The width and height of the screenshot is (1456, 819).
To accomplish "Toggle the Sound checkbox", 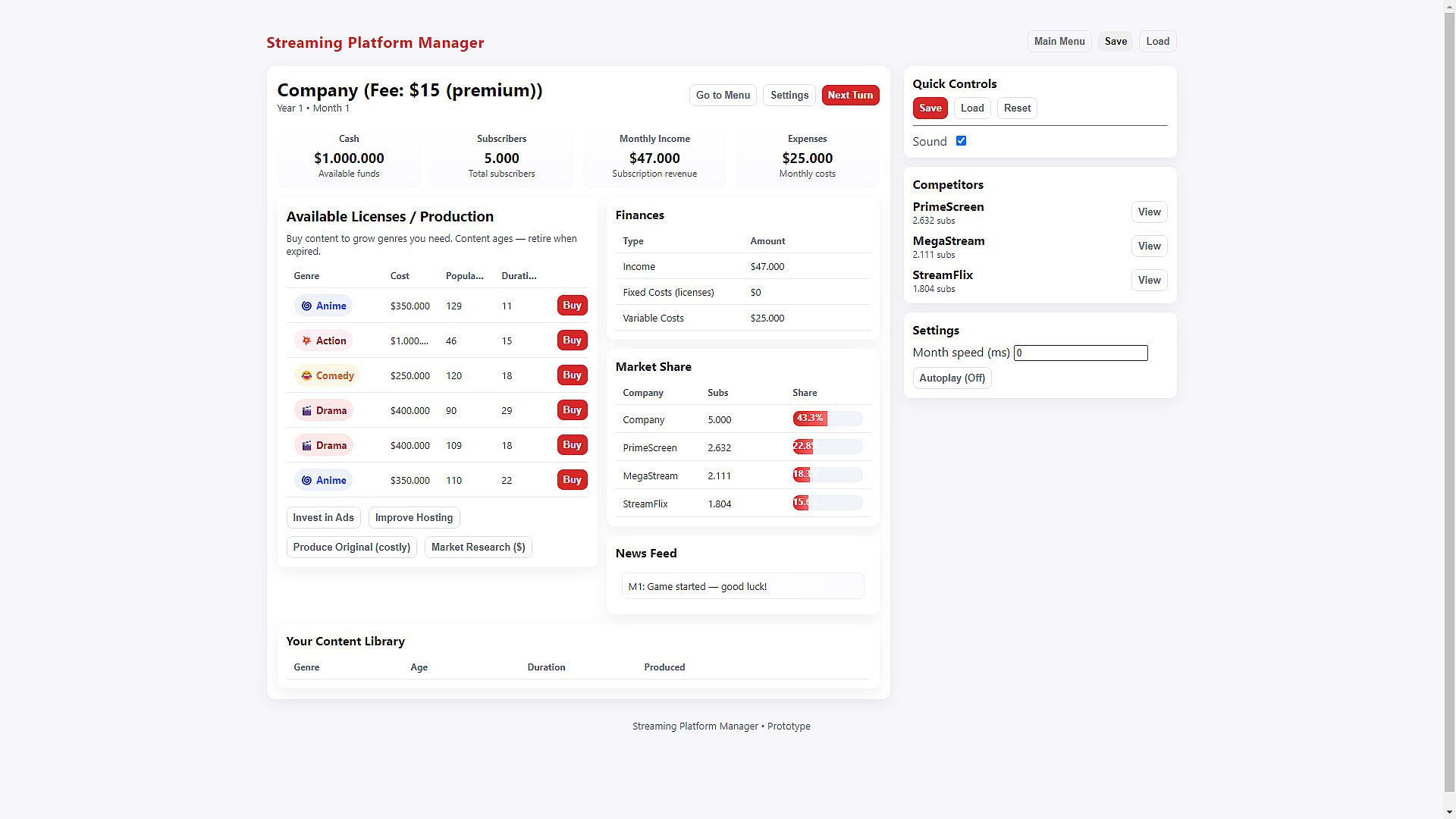I will pos(961,141).
